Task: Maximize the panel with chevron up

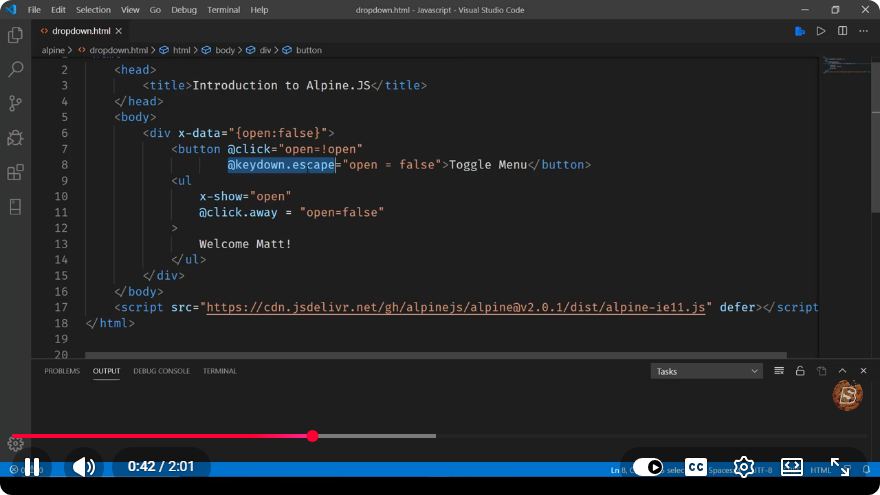Action: [842, 371]
